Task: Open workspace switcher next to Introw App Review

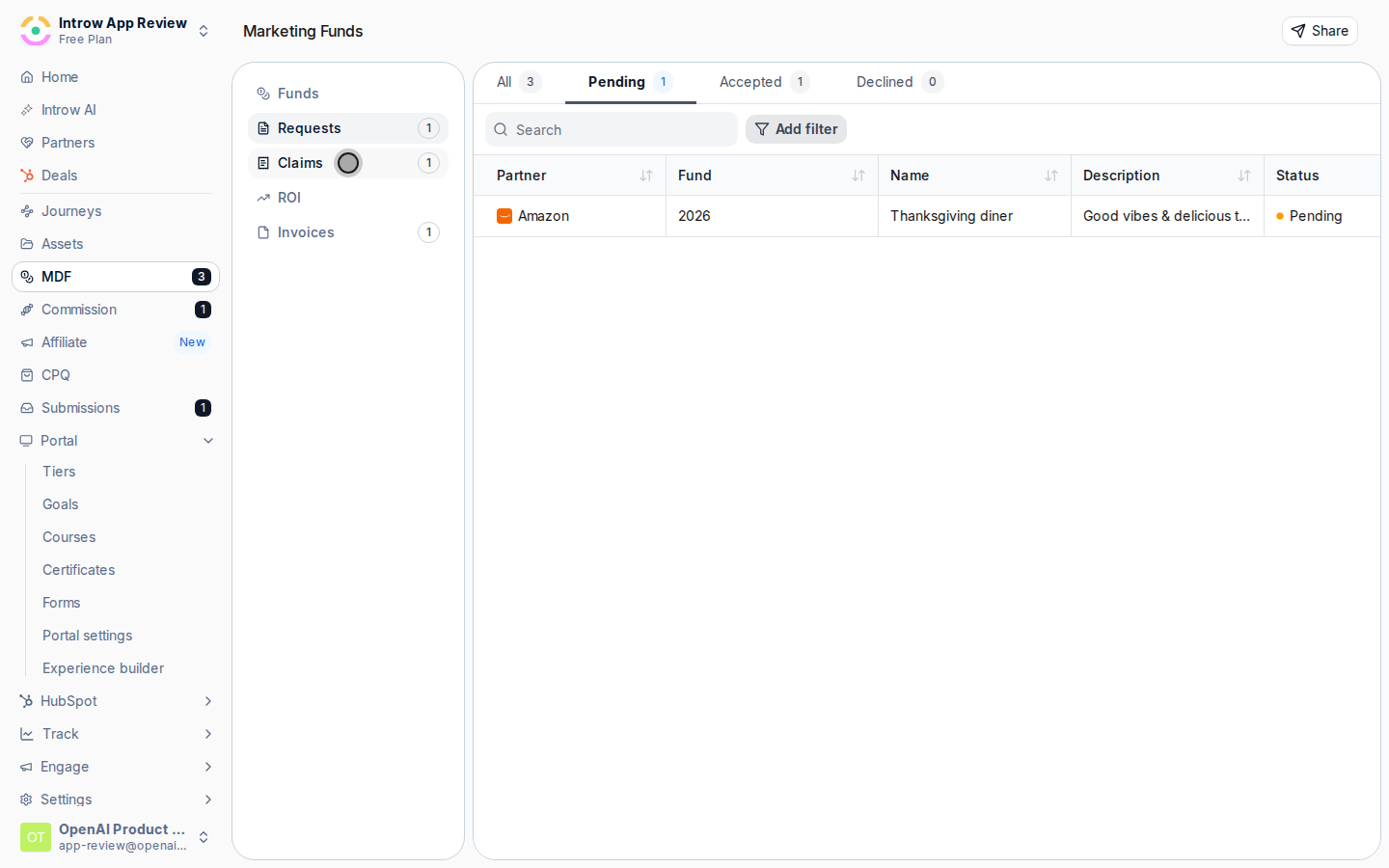Action: (204, 31)
